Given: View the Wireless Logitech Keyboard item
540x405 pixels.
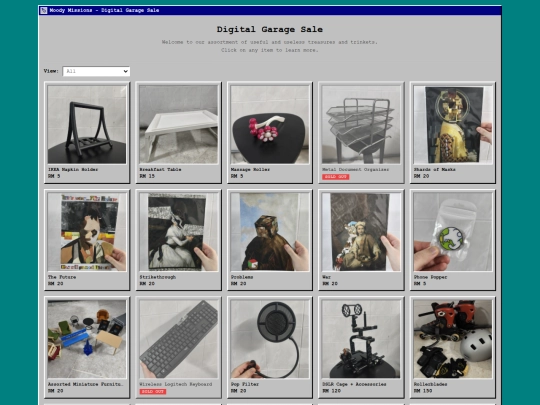Looking at the screenshot, I should click(x=178, y=347).
